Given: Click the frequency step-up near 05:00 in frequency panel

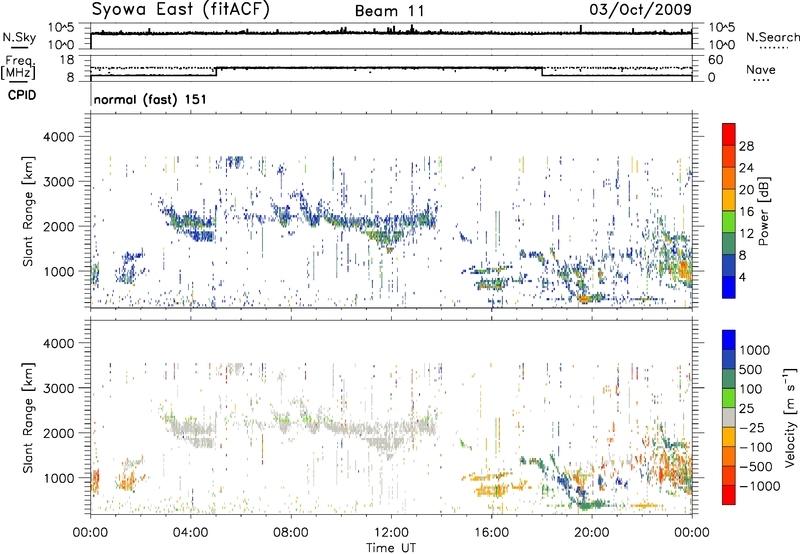Looking at the screenshot, I should [x=217, y=71].
